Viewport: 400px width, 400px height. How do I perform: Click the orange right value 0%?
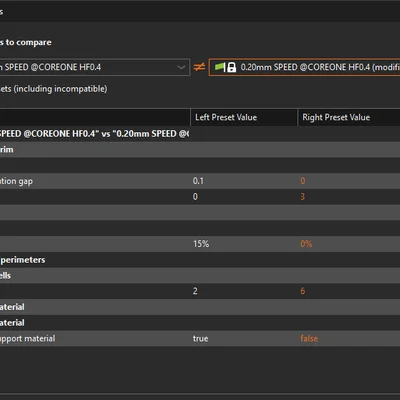(x=306, y=244)
